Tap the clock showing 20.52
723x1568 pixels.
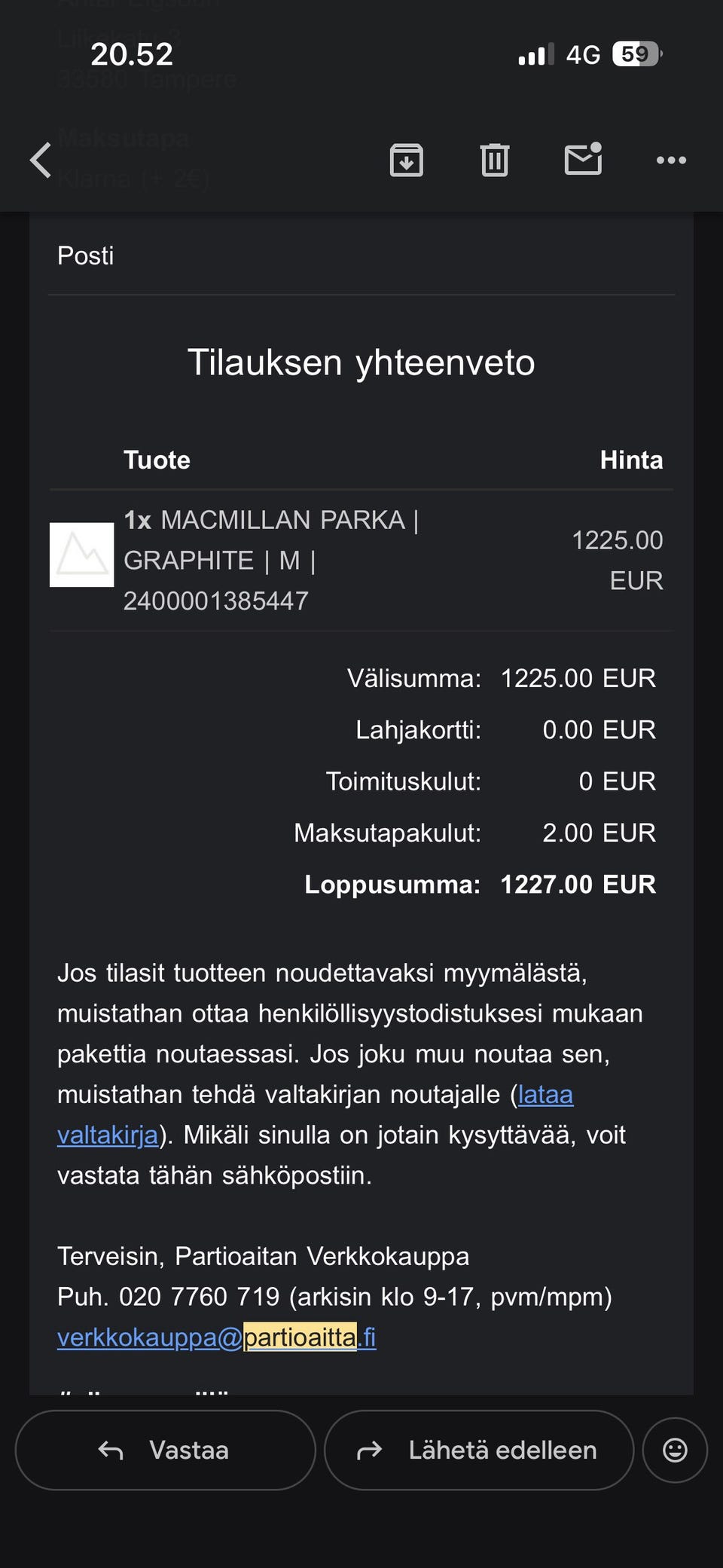tap(132, 54)
